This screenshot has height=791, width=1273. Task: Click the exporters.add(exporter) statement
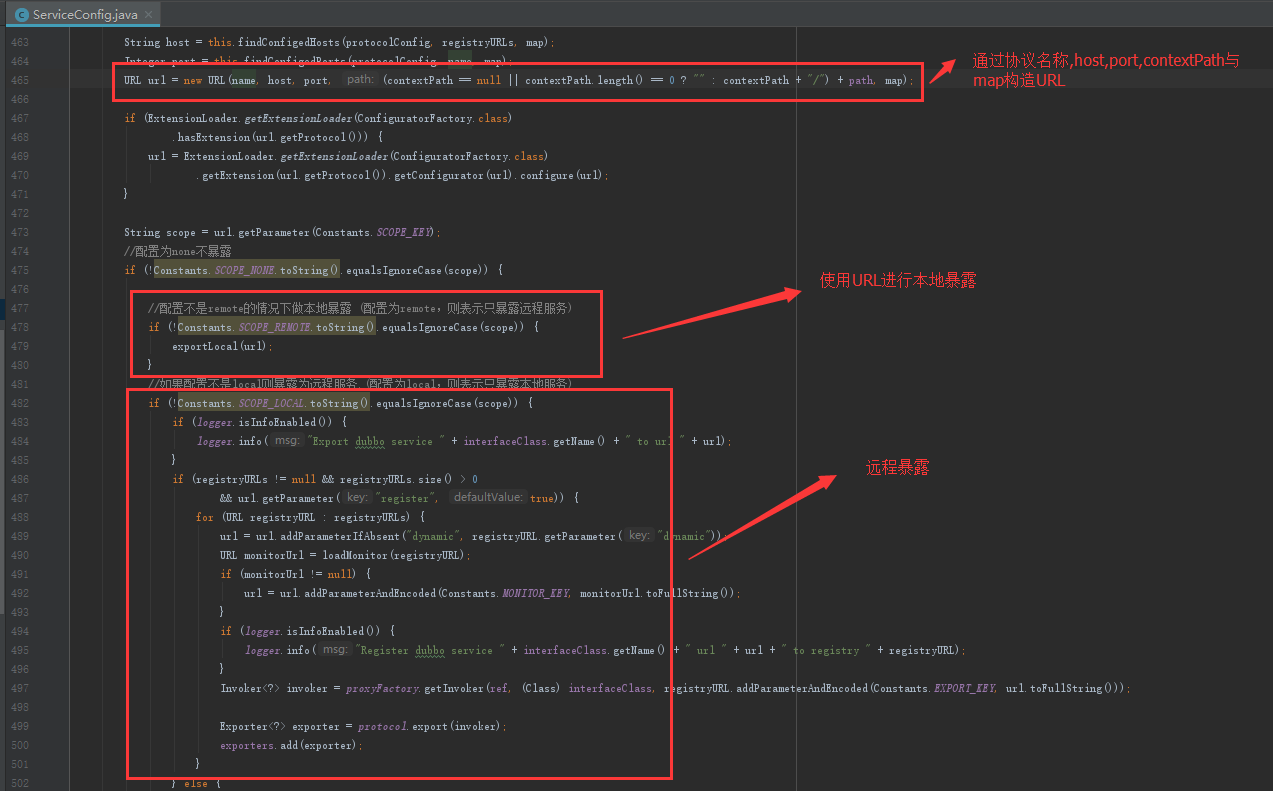290,745
